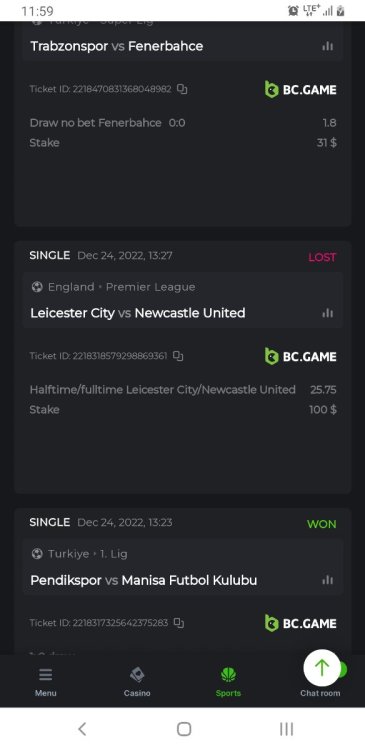This screenshot has width=365, height=750.
Task: Open Pendikspor vs Manisa Futbol Kulubu match
Action: pyautogui.click(x=144, y=580)
